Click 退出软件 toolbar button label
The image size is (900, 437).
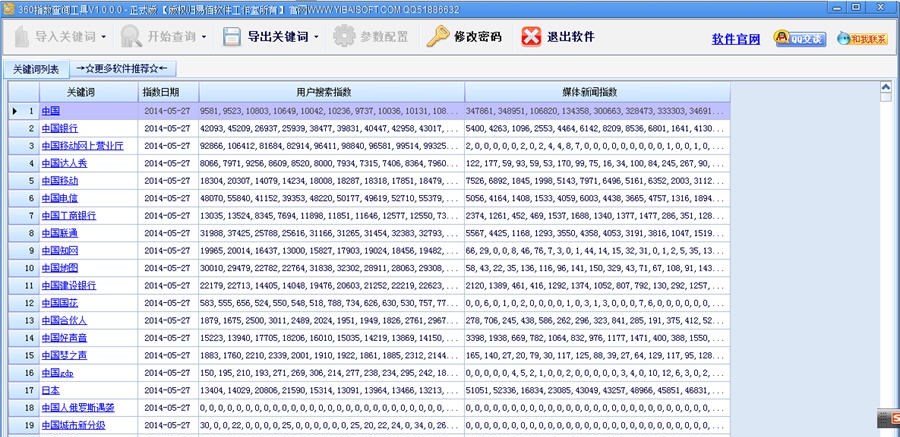pos(571,37)
